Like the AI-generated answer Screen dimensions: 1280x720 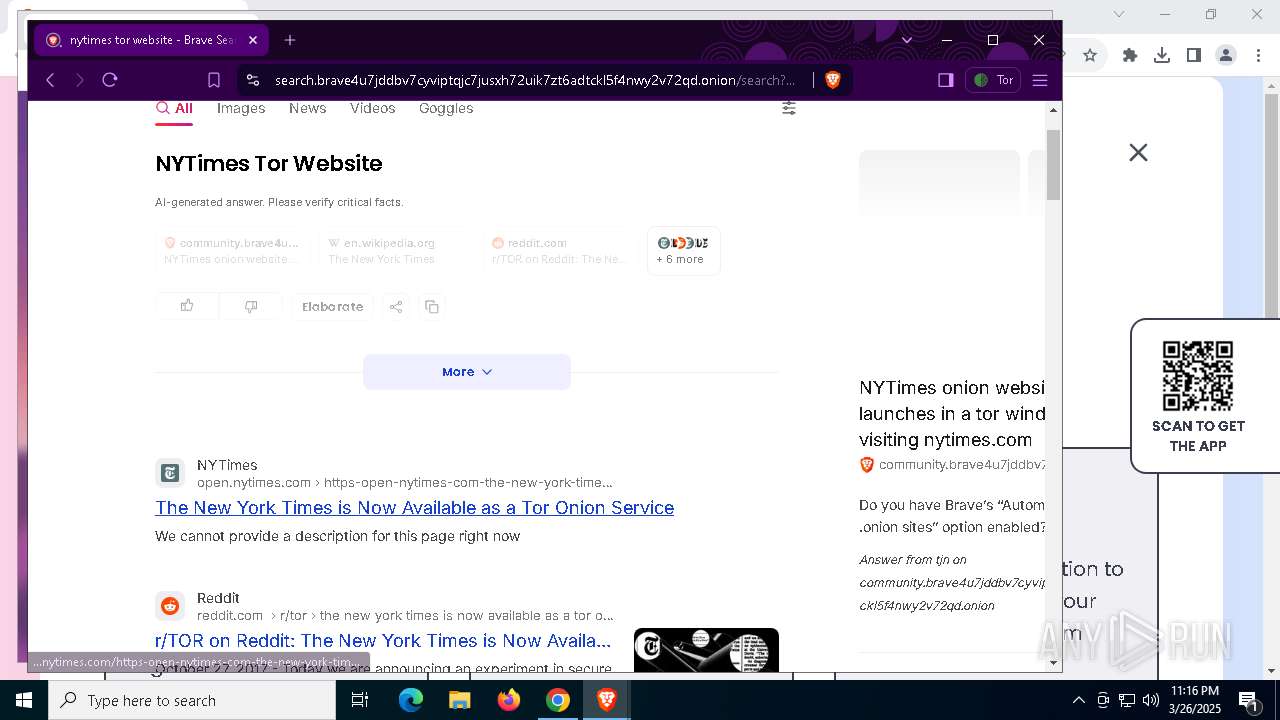[187, 306]
